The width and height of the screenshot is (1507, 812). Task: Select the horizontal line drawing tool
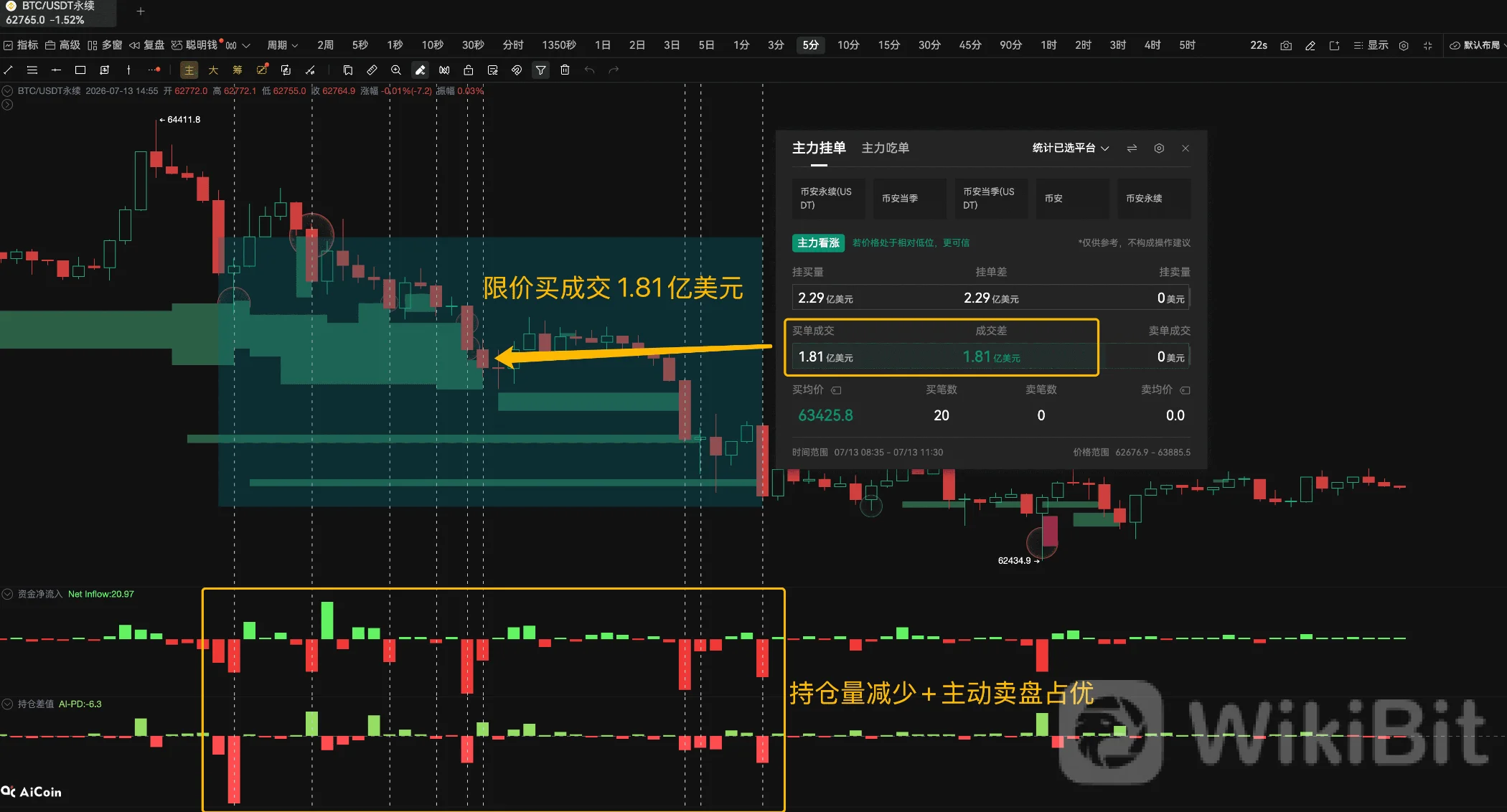56,70
